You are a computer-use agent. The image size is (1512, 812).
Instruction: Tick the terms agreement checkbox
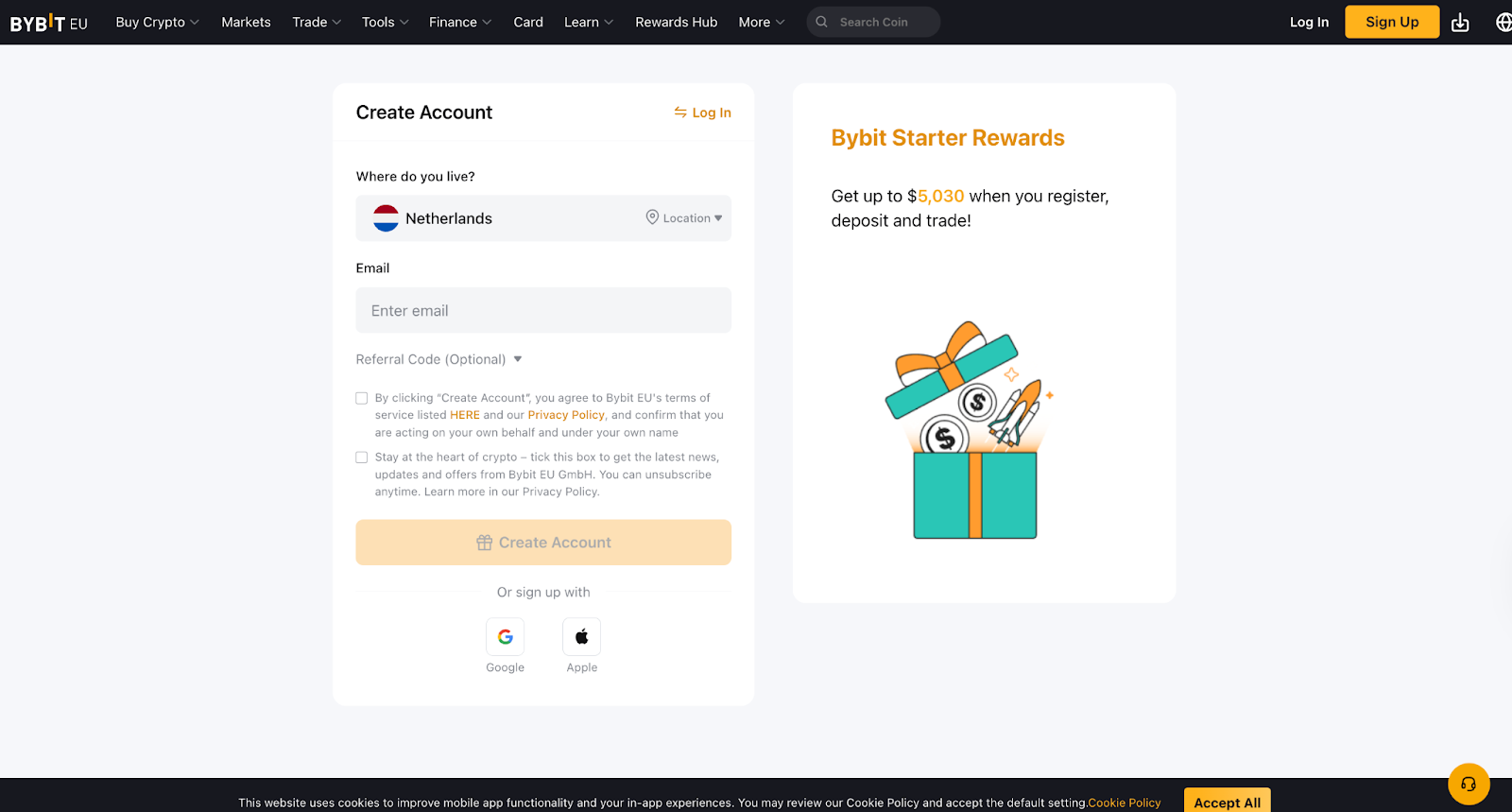click(x=362, y=398)
